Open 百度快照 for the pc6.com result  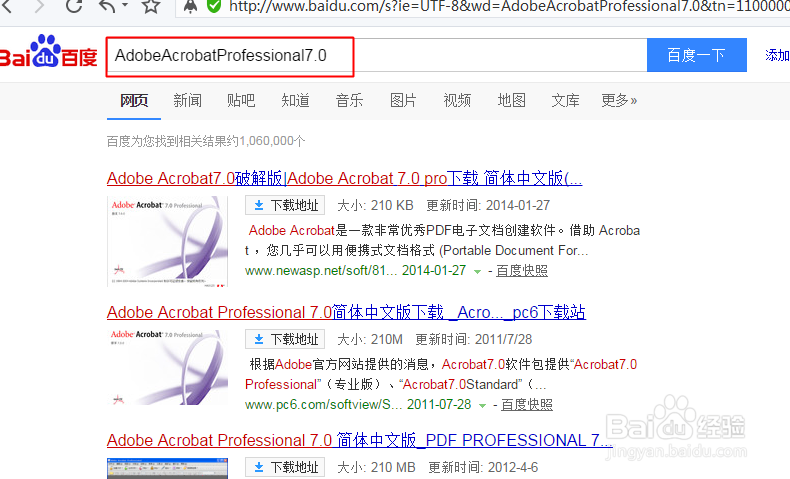pyautogui.click(x=527, y=404)
